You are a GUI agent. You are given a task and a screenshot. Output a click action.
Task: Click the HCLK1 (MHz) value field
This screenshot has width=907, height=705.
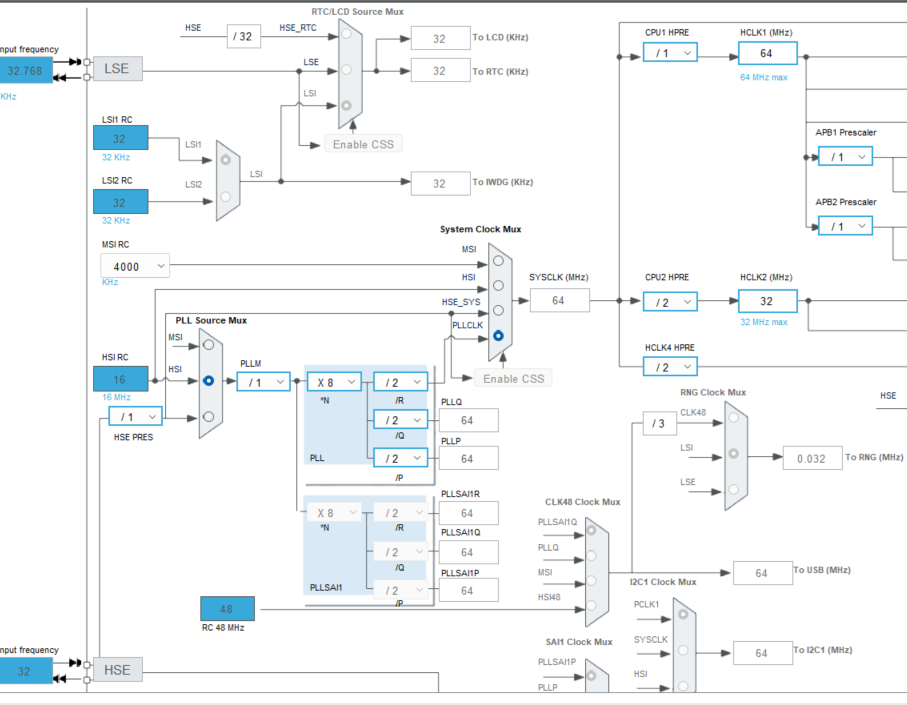click(768, 53)
